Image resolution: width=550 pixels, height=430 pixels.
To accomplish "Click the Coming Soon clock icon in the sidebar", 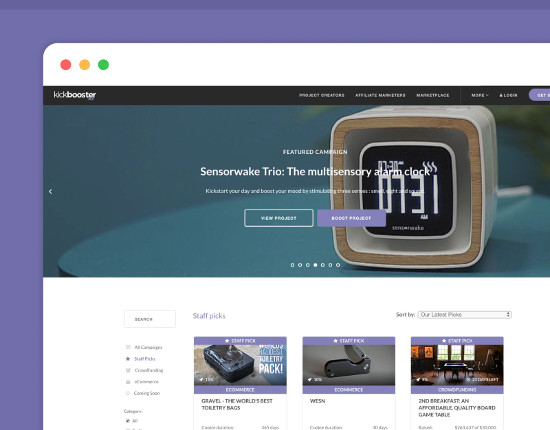I will 128,393.
